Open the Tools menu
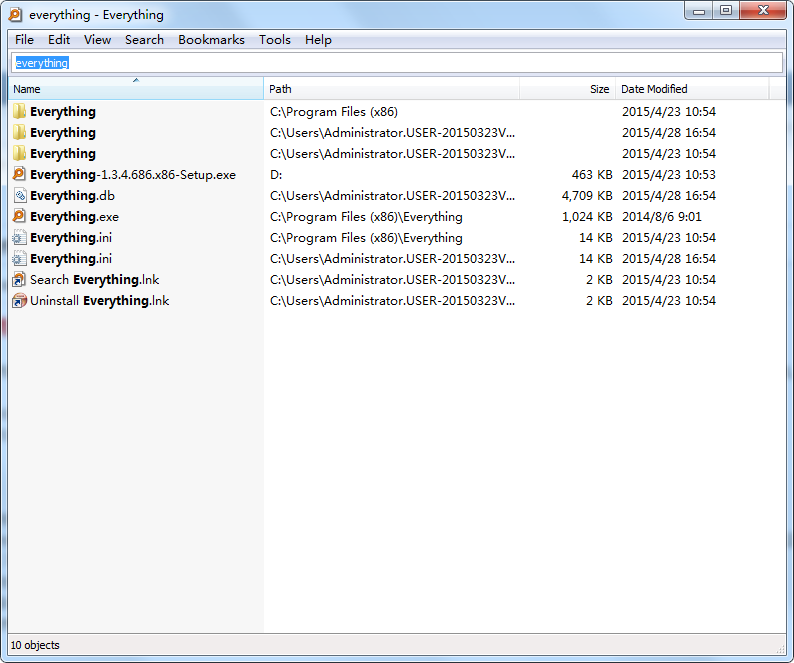The image size is (794, 663). (274, 40)
